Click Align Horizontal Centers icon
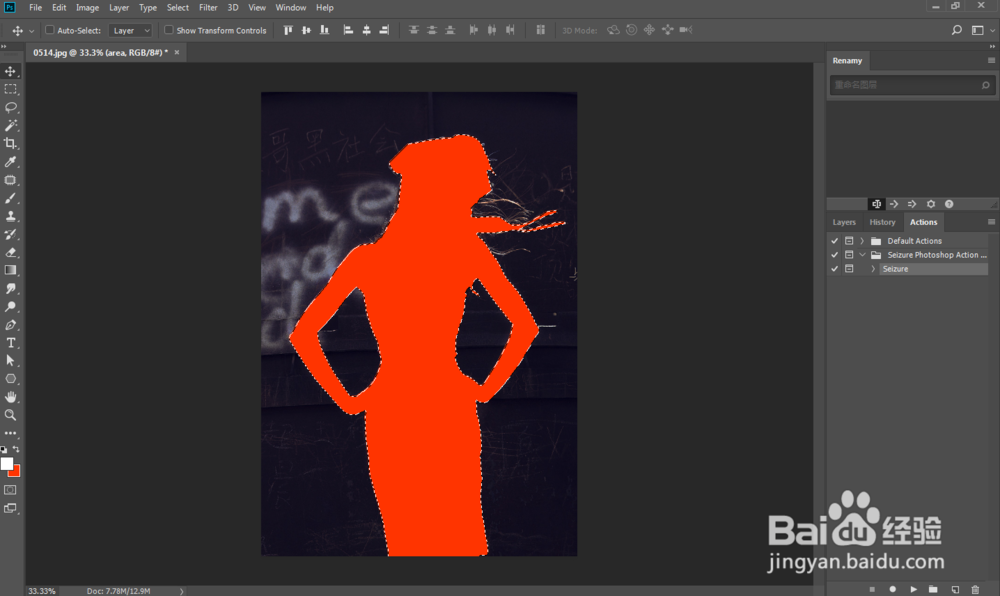 [x=366, y=30]
